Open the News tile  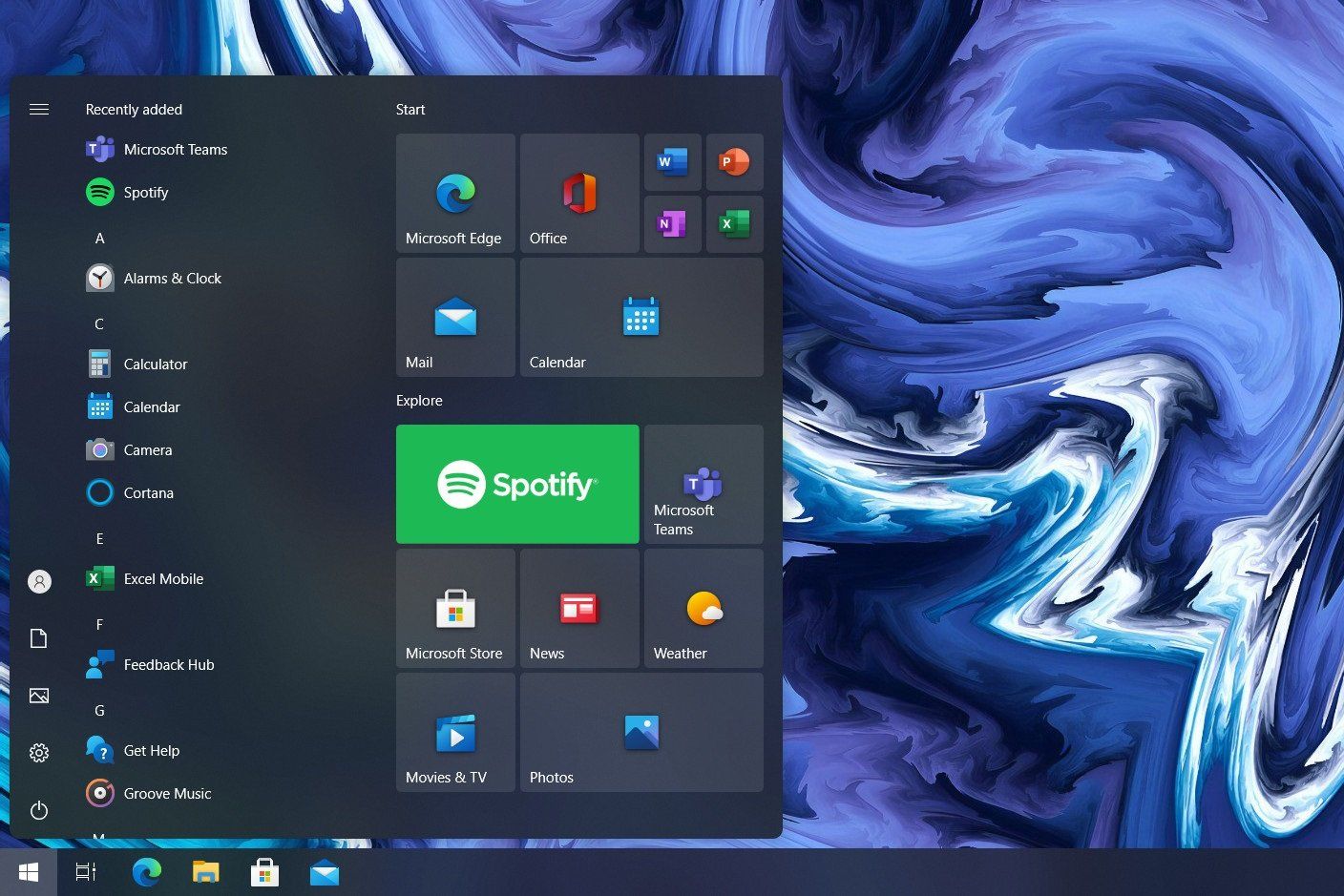[x=579, y=608]
